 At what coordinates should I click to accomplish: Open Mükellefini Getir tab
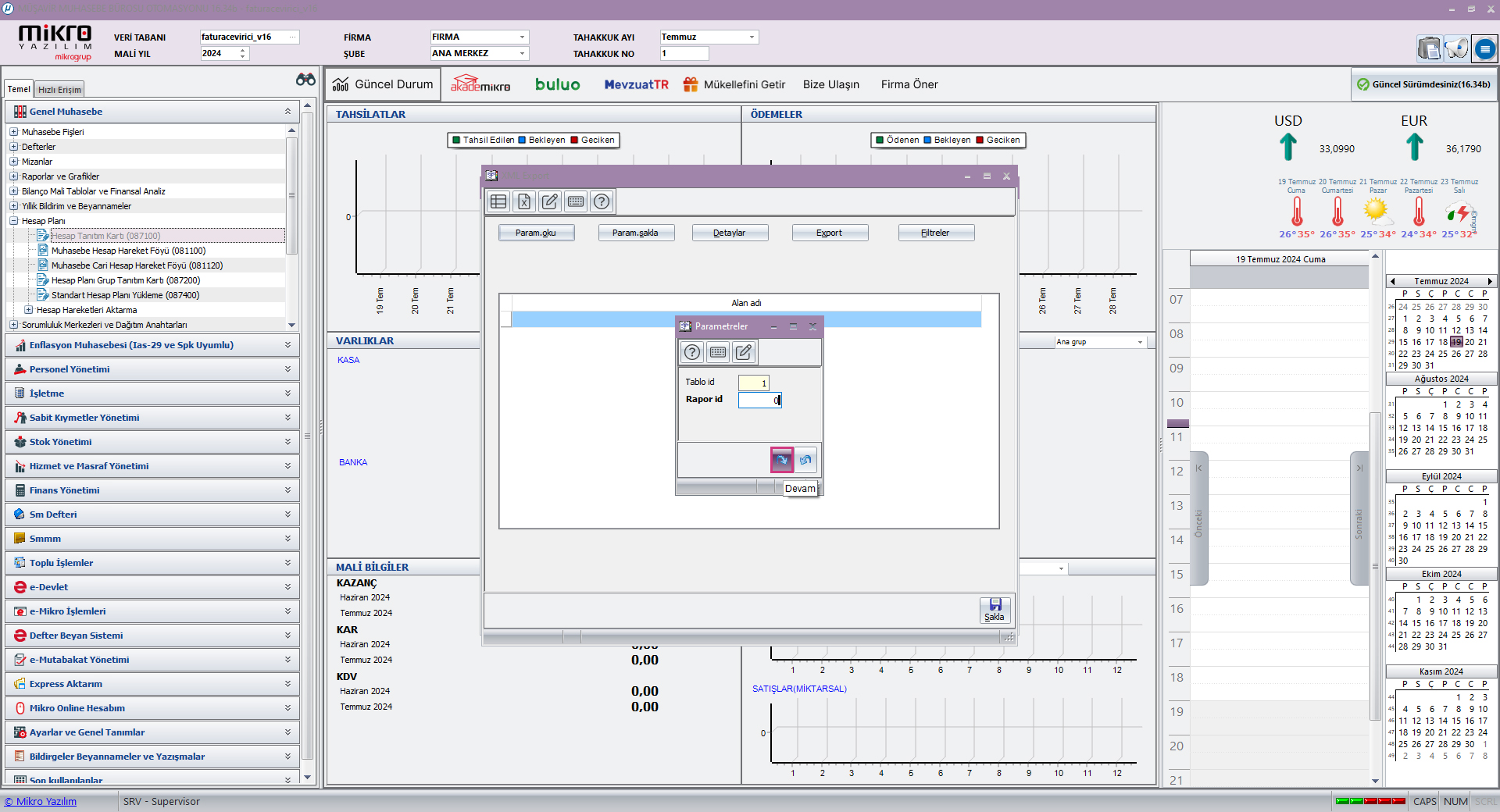click(734, 84)
